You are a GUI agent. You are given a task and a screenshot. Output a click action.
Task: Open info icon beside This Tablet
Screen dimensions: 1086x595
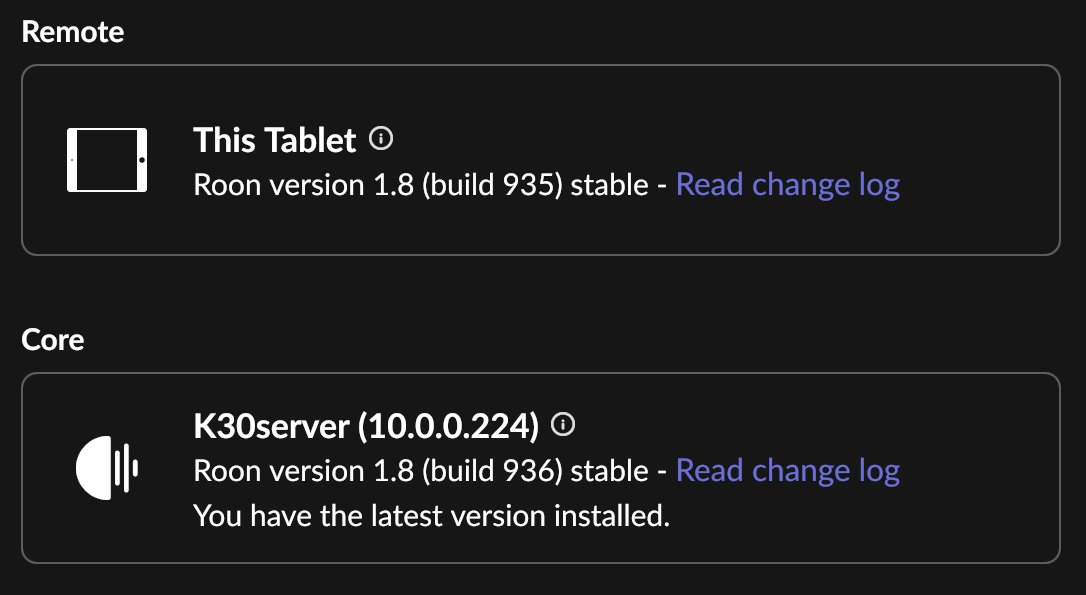(x=380, y=139)
